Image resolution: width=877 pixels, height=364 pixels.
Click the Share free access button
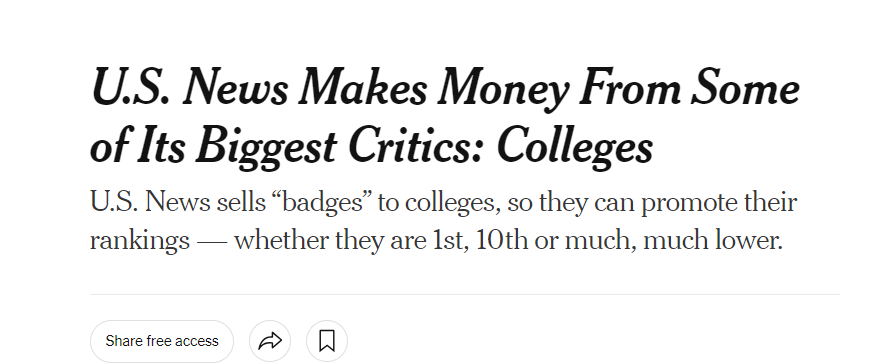pos(162,341)
